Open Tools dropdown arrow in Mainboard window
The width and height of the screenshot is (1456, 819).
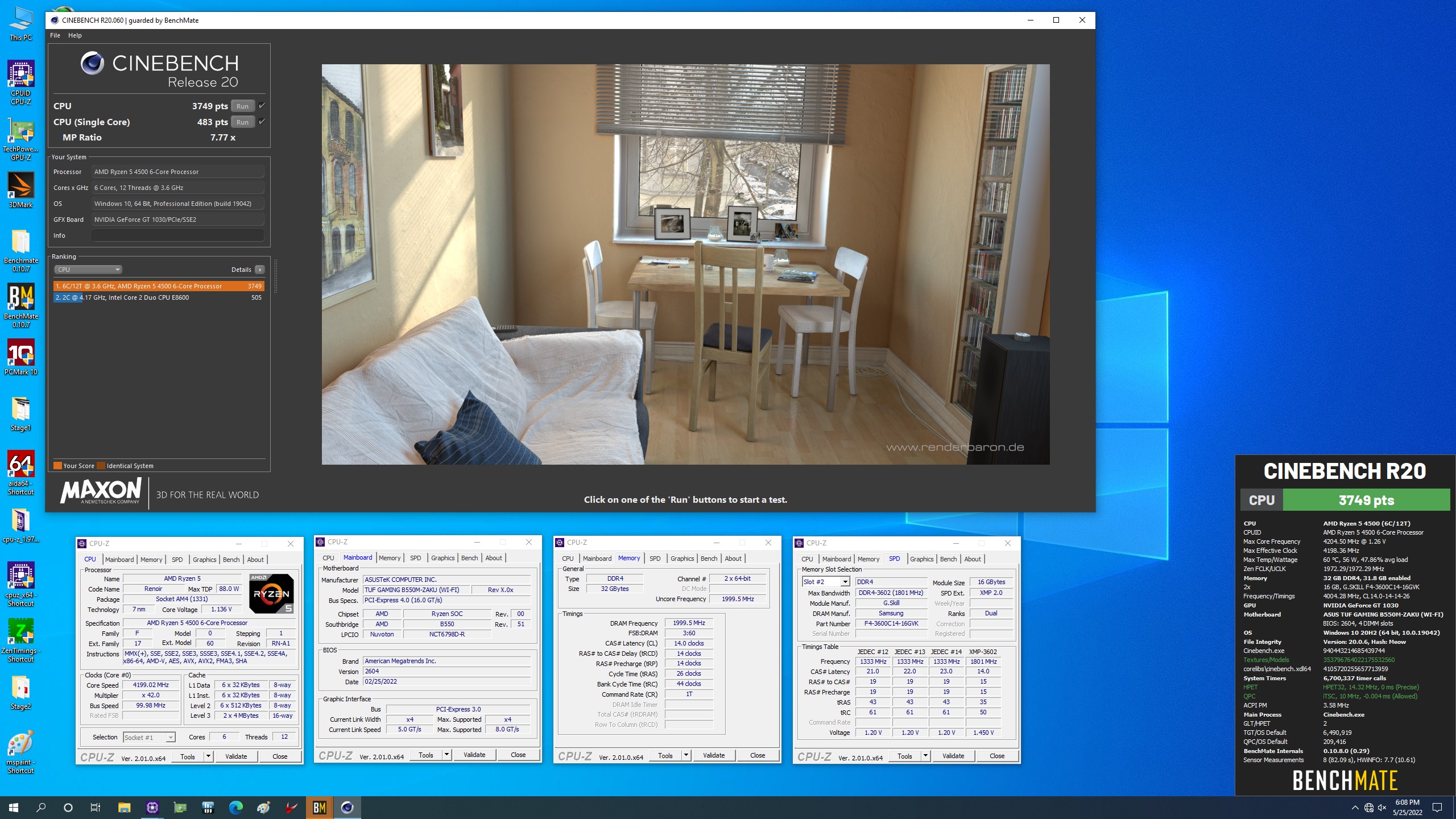[446, 755]
